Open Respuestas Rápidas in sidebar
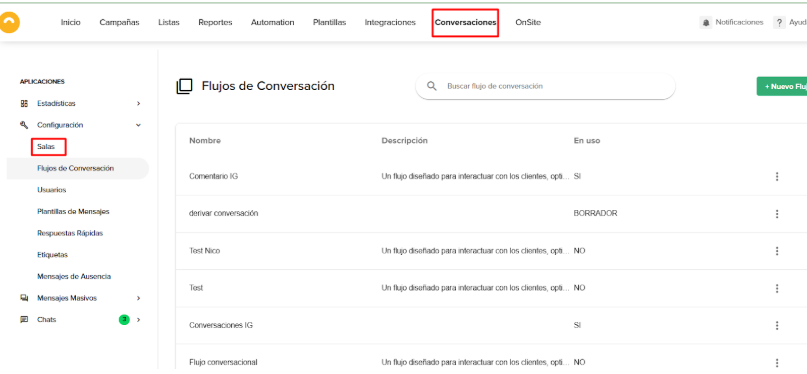Viewport: 807px width, 374px height. pyautogui.click(x=70, y=233)
